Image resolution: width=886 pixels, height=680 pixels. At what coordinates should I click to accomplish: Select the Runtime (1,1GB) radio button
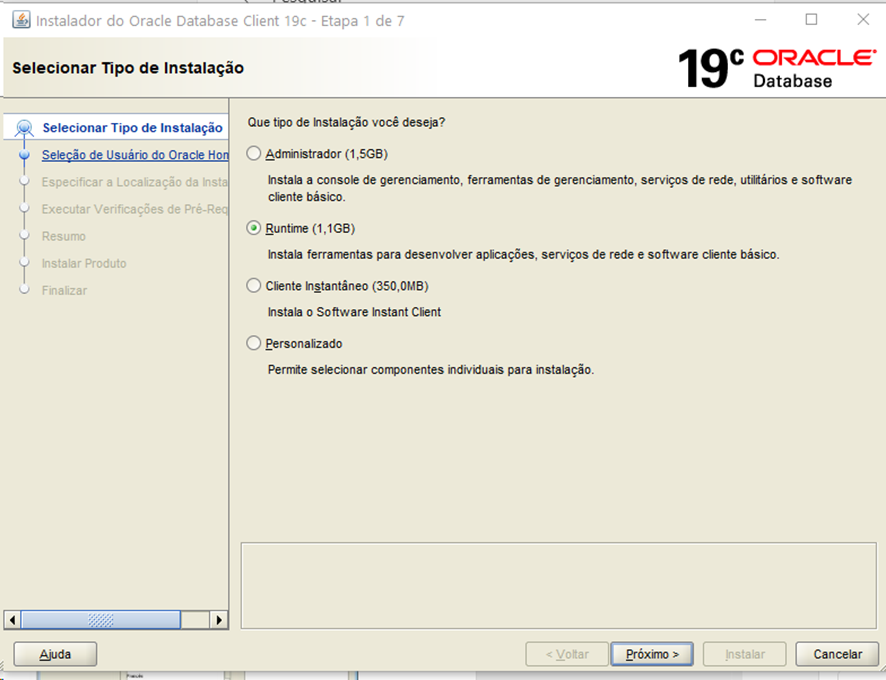[254, 228]
